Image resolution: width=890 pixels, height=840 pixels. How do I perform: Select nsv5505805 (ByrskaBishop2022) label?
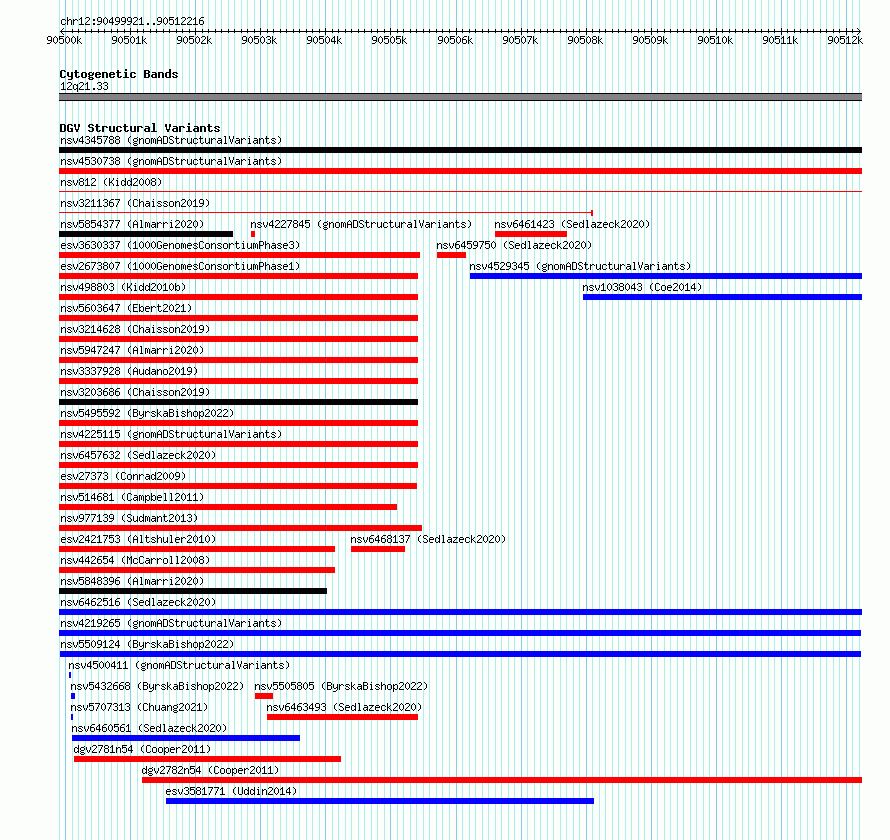[x=341, y=686]
